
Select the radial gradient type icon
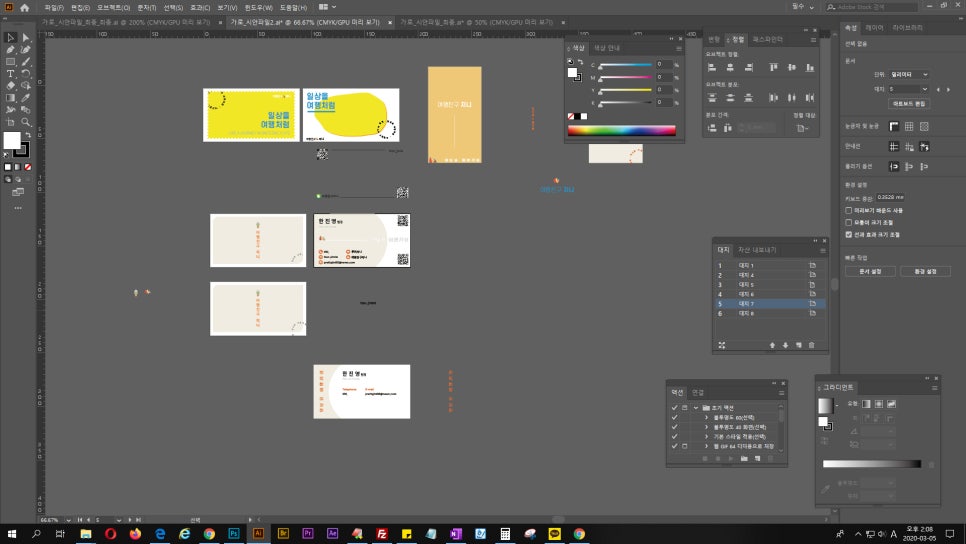pos(877,403)
